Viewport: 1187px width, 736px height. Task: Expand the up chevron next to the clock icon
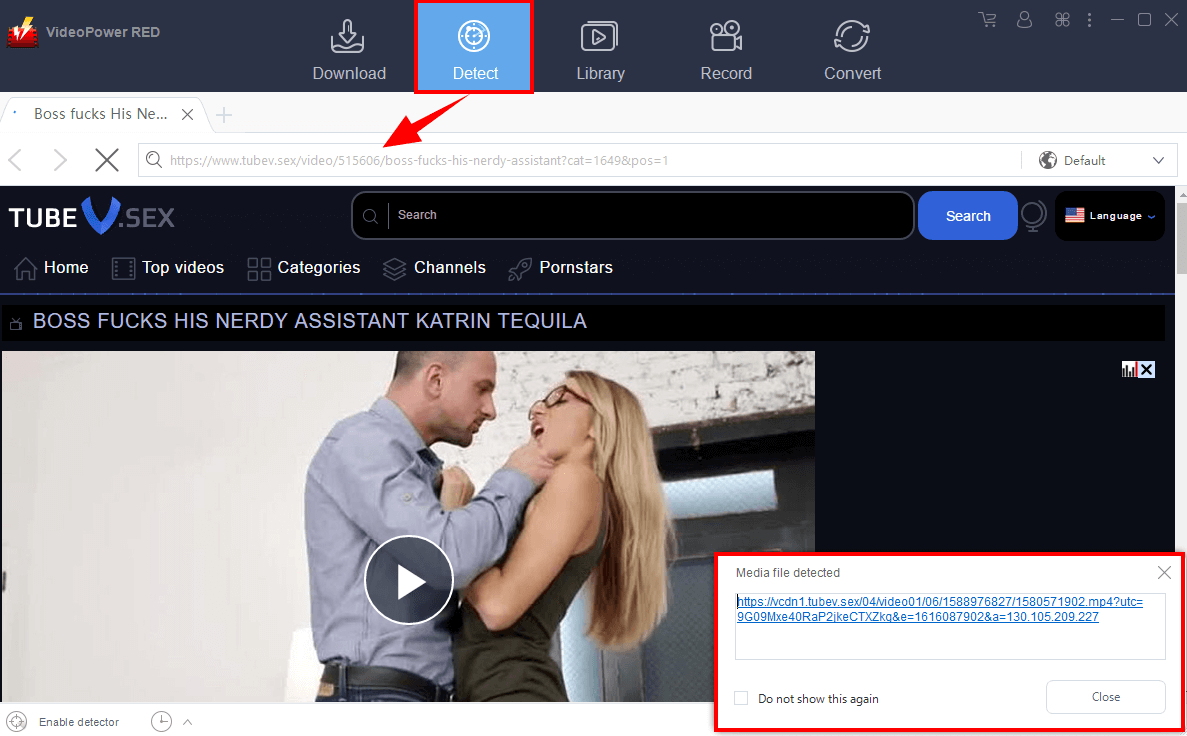coord(188,722)
